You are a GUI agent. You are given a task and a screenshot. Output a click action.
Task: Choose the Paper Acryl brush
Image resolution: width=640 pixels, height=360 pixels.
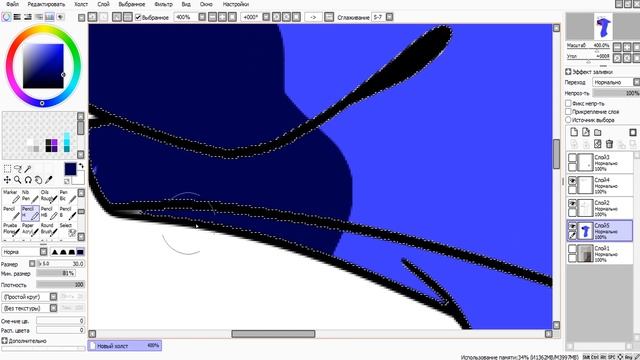[x=30, y=229]
